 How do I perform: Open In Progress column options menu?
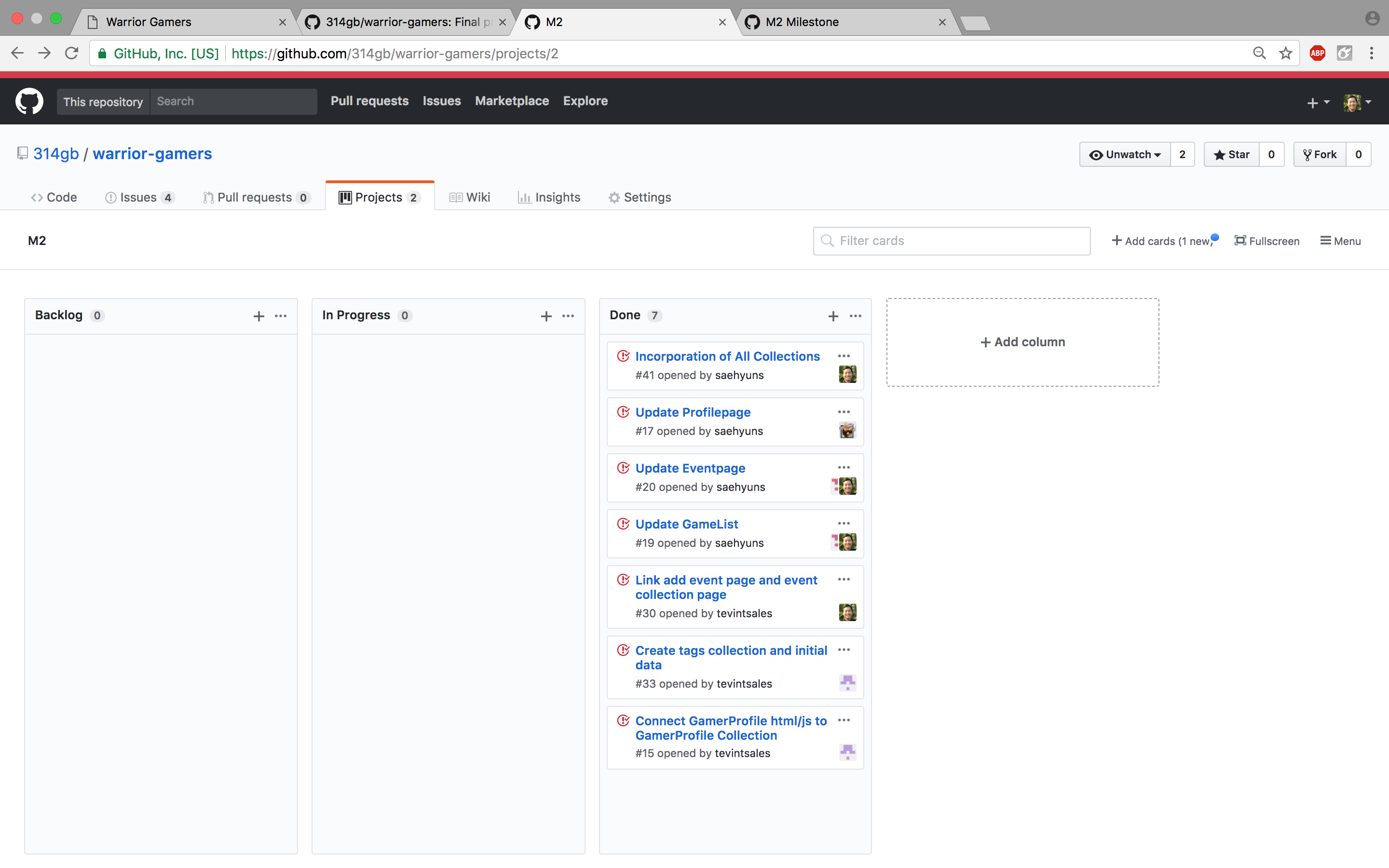click(x=568, y=316)
